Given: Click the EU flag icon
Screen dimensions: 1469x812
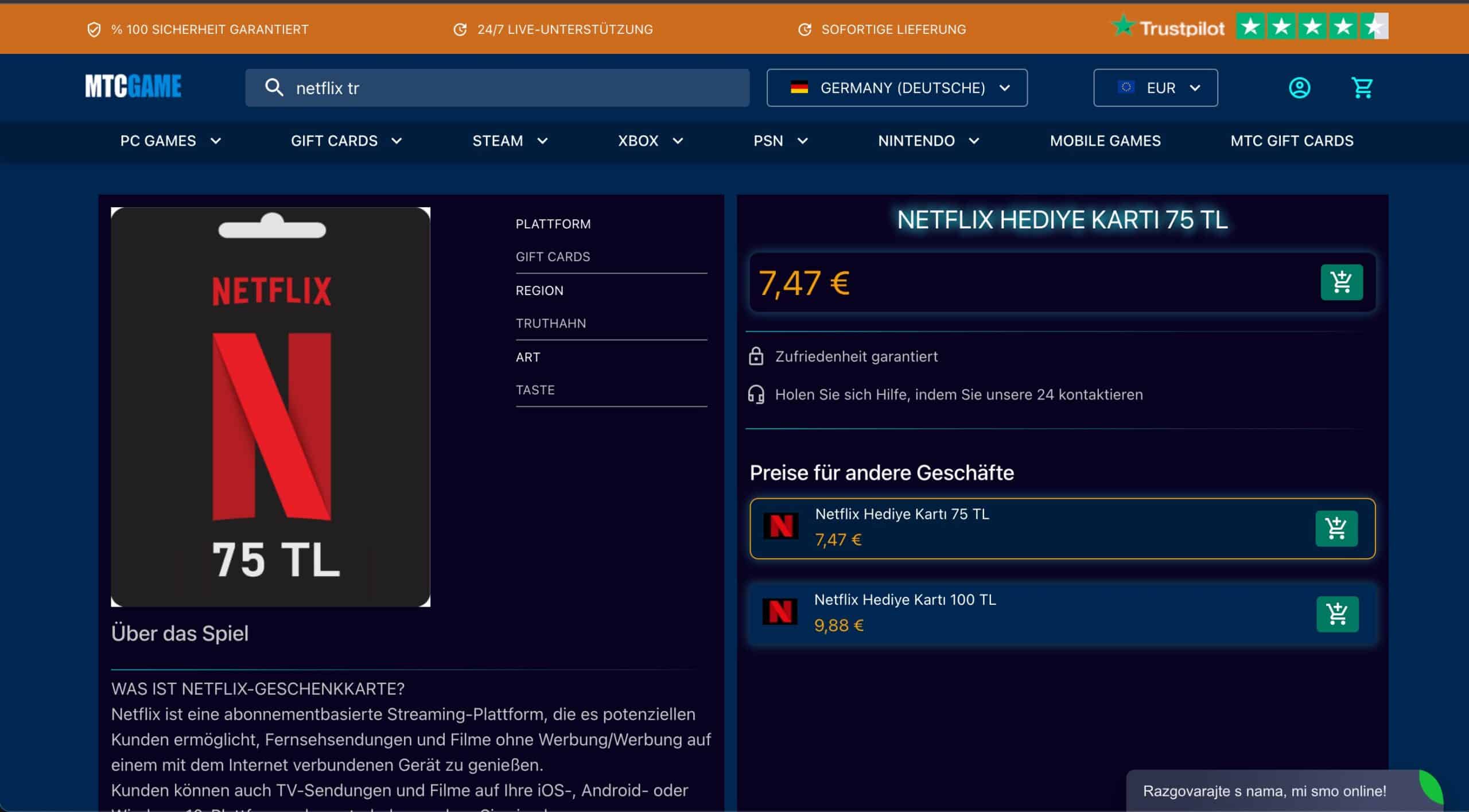Looking at the screenshot, I should click(x=1126, y=87).
